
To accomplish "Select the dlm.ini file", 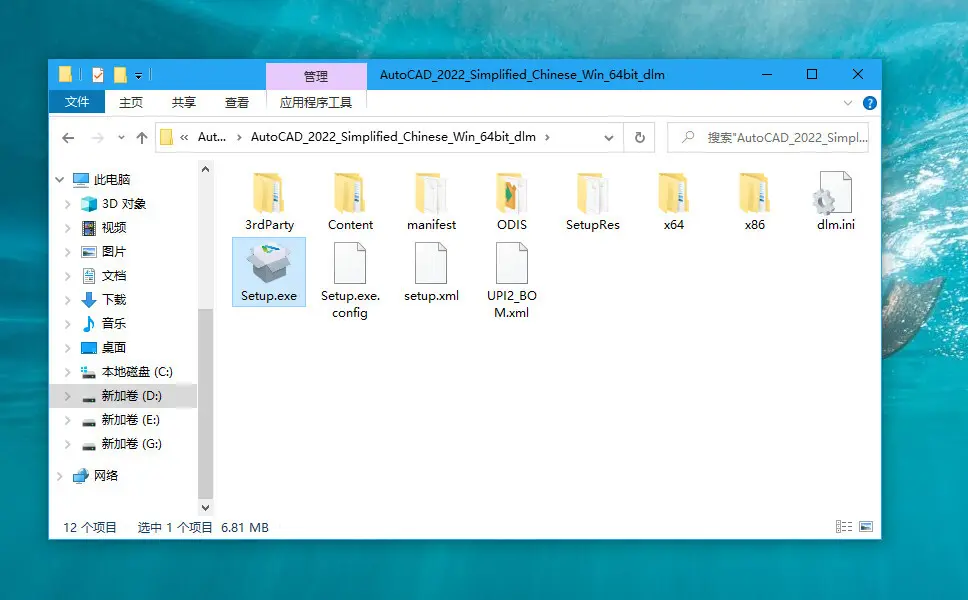I will click(x=835, y=202).
